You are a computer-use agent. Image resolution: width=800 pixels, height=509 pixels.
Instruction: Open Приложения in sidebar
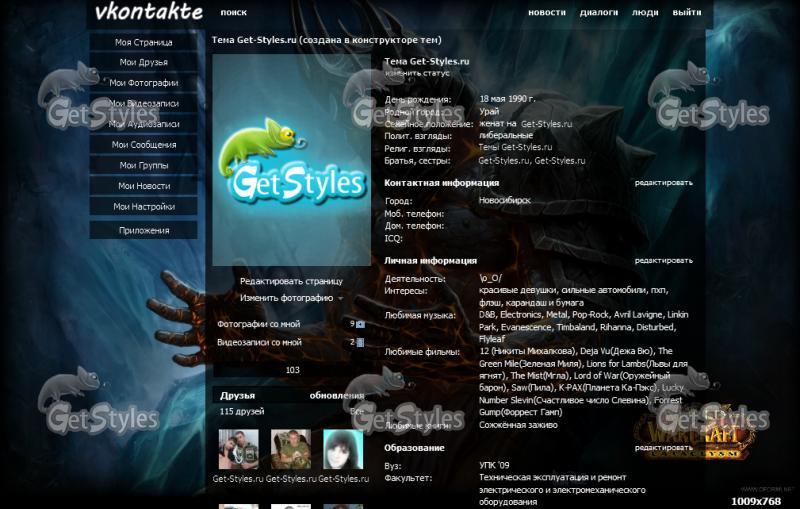(143, 230)
